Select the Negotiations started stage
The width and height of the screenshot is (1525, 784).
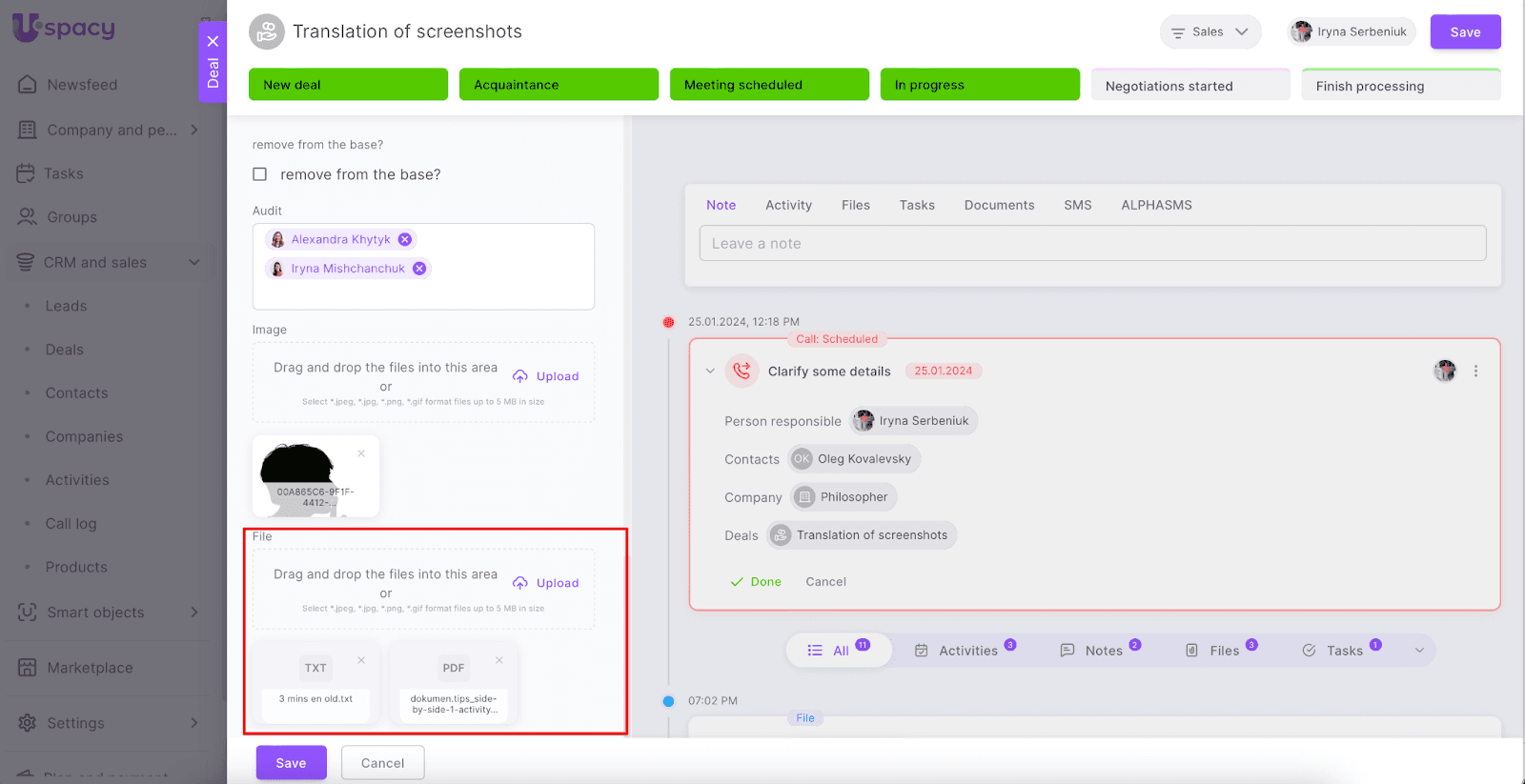(1189, 86)
